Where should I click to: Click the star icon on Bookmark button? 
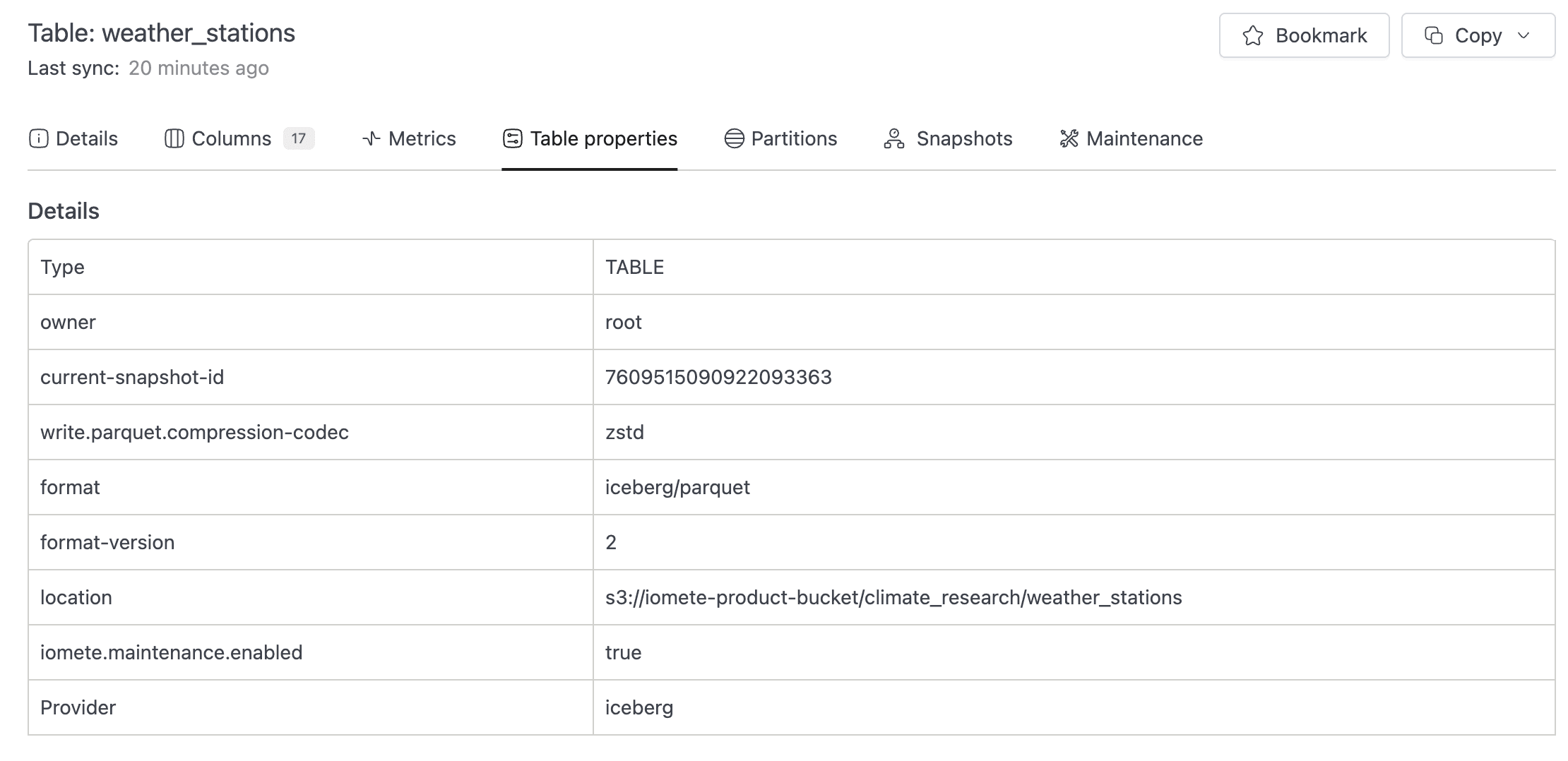[1252, 35]
